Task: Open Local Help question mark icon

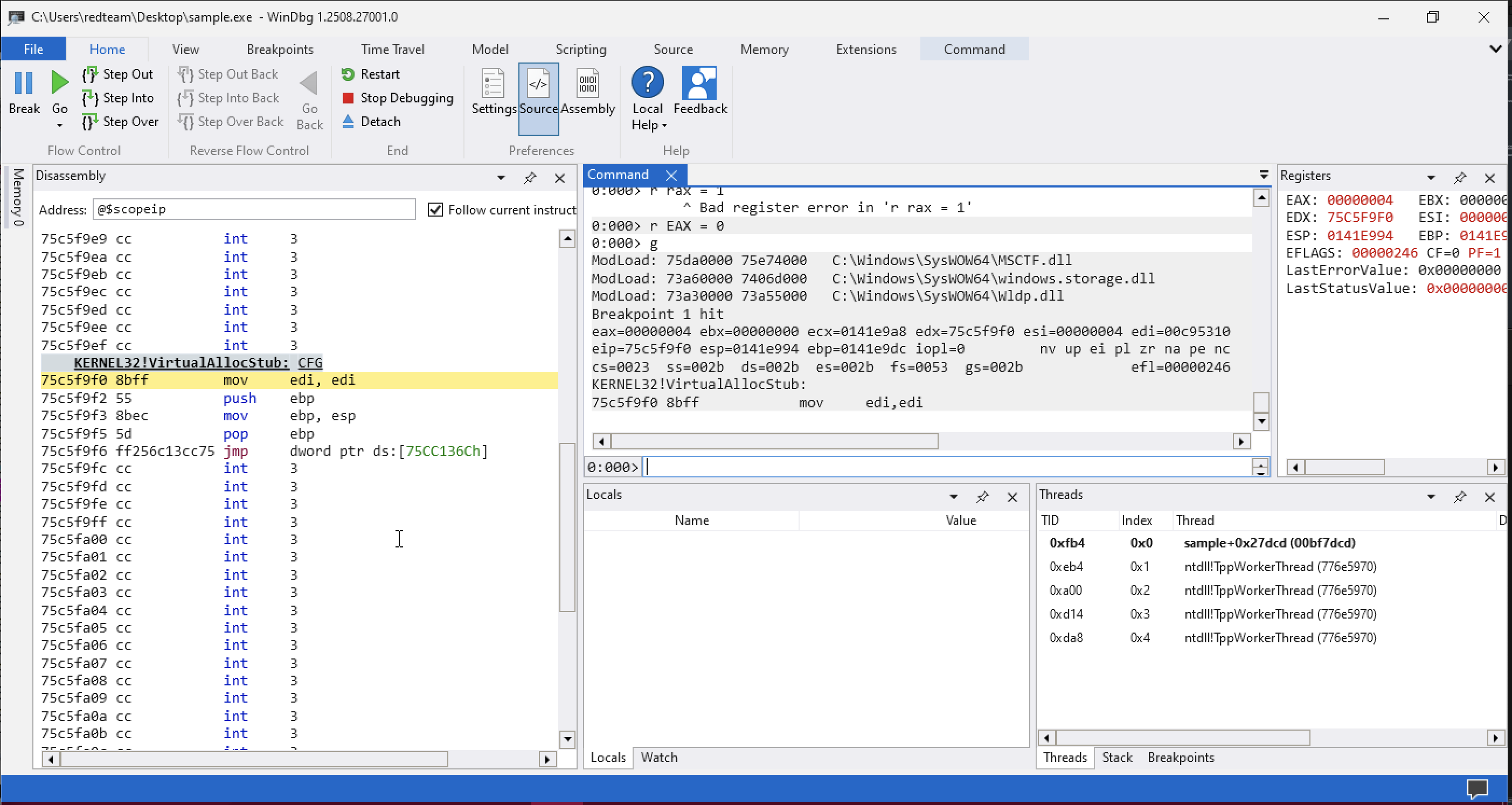Action: pos(647,82)
